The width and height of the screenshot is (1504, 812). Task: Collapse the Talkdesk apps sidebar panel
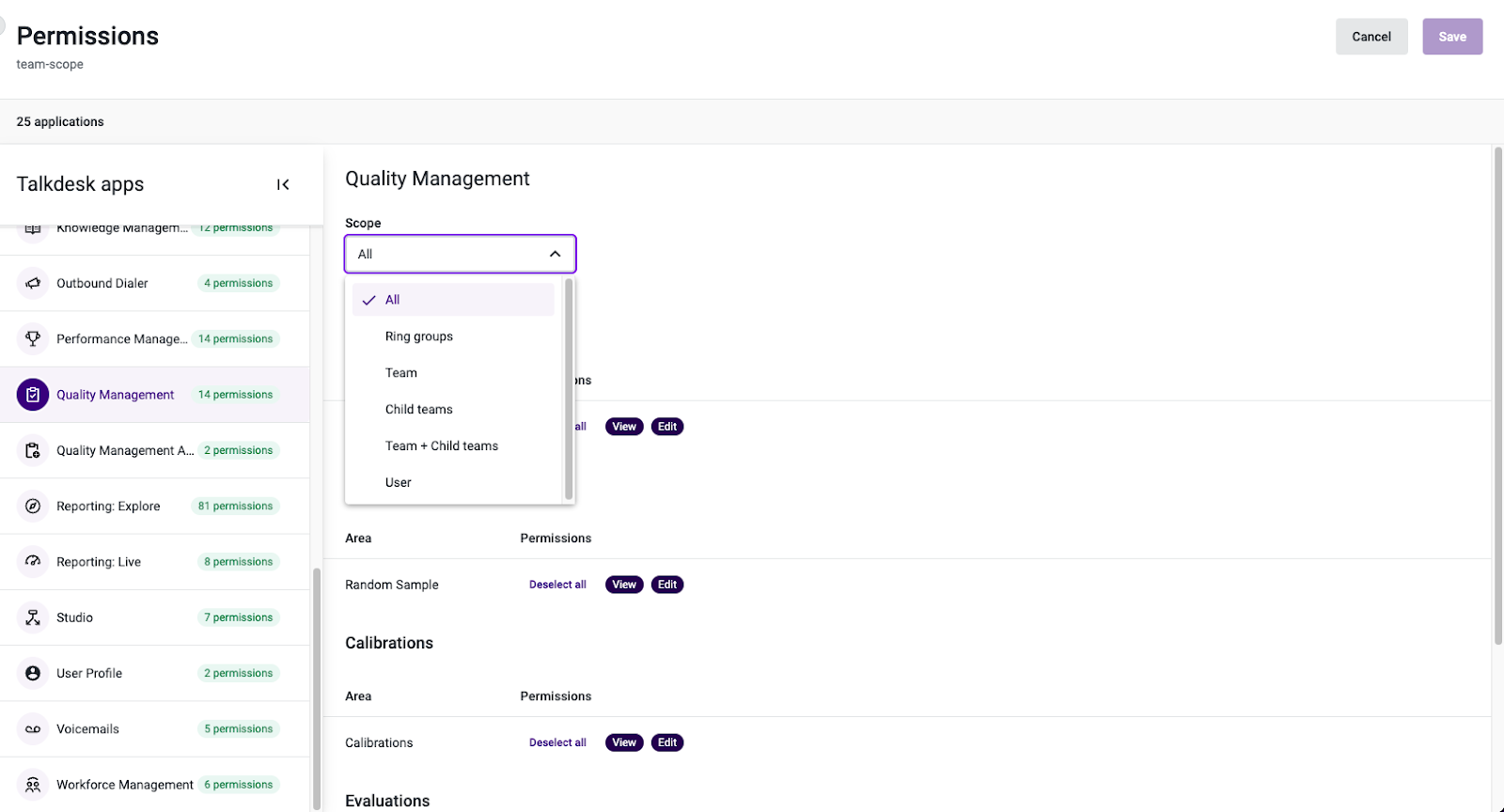pyautogui.click(x=283, y=184)
